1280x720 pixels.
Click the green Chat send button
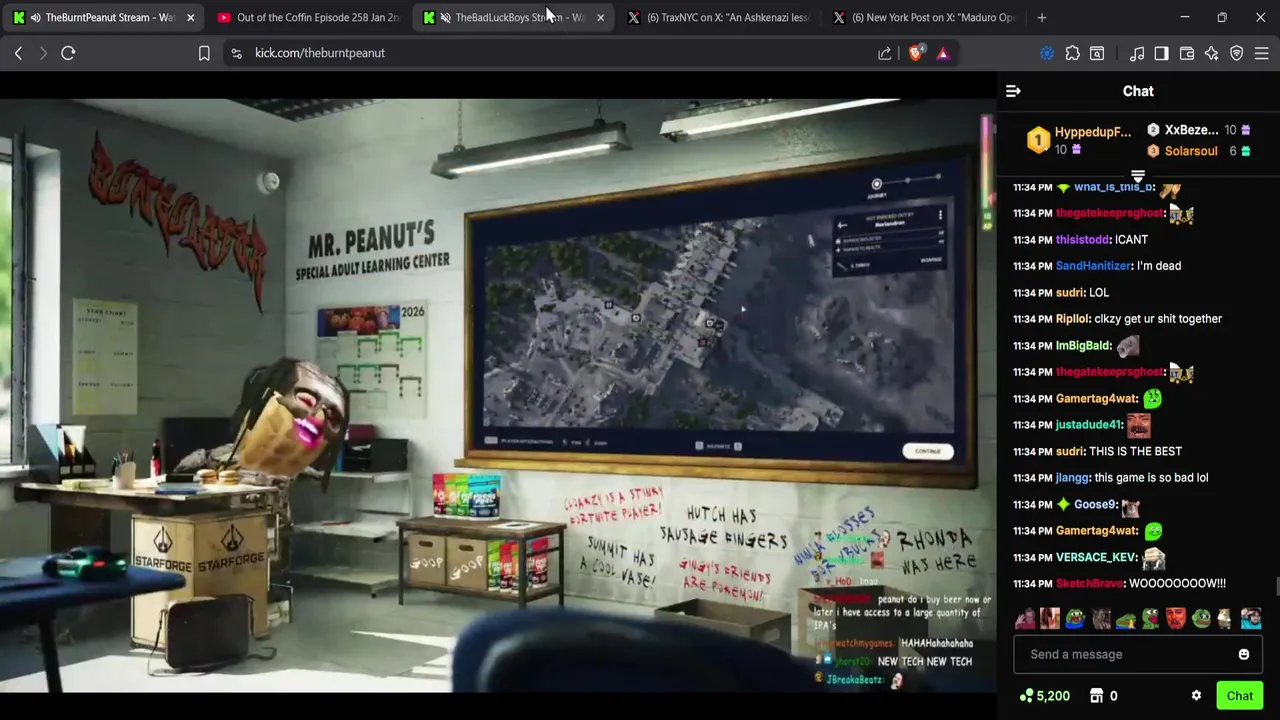click(x=1240, y=696)
